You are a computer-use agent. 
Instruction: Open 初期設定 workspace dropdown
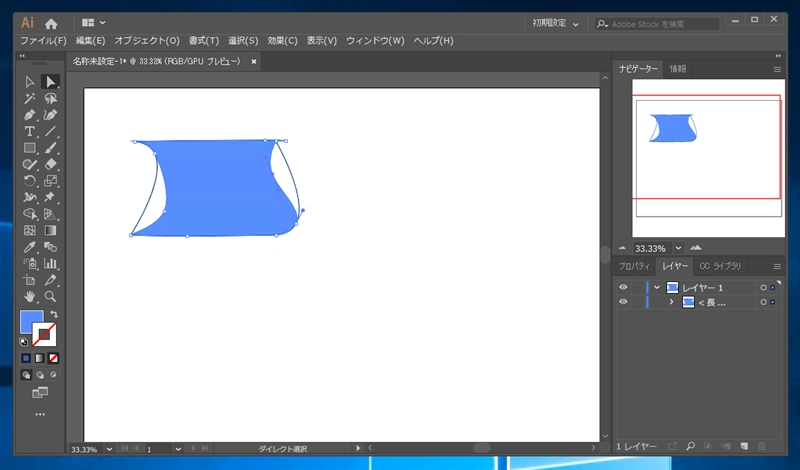[x=556, y=23]
